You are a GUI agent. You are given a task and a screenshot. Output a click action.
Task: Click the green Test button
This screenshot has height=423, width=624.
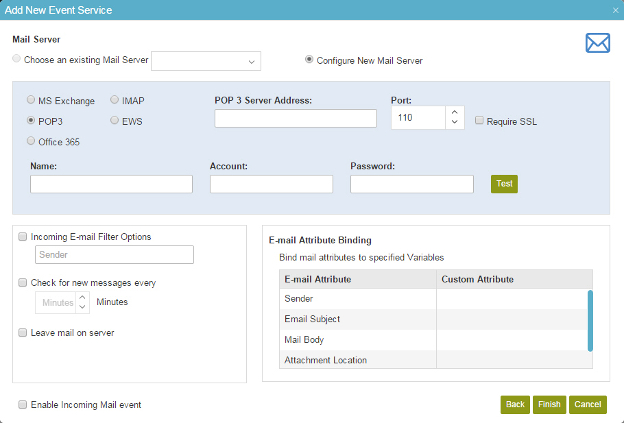(504, 184)
